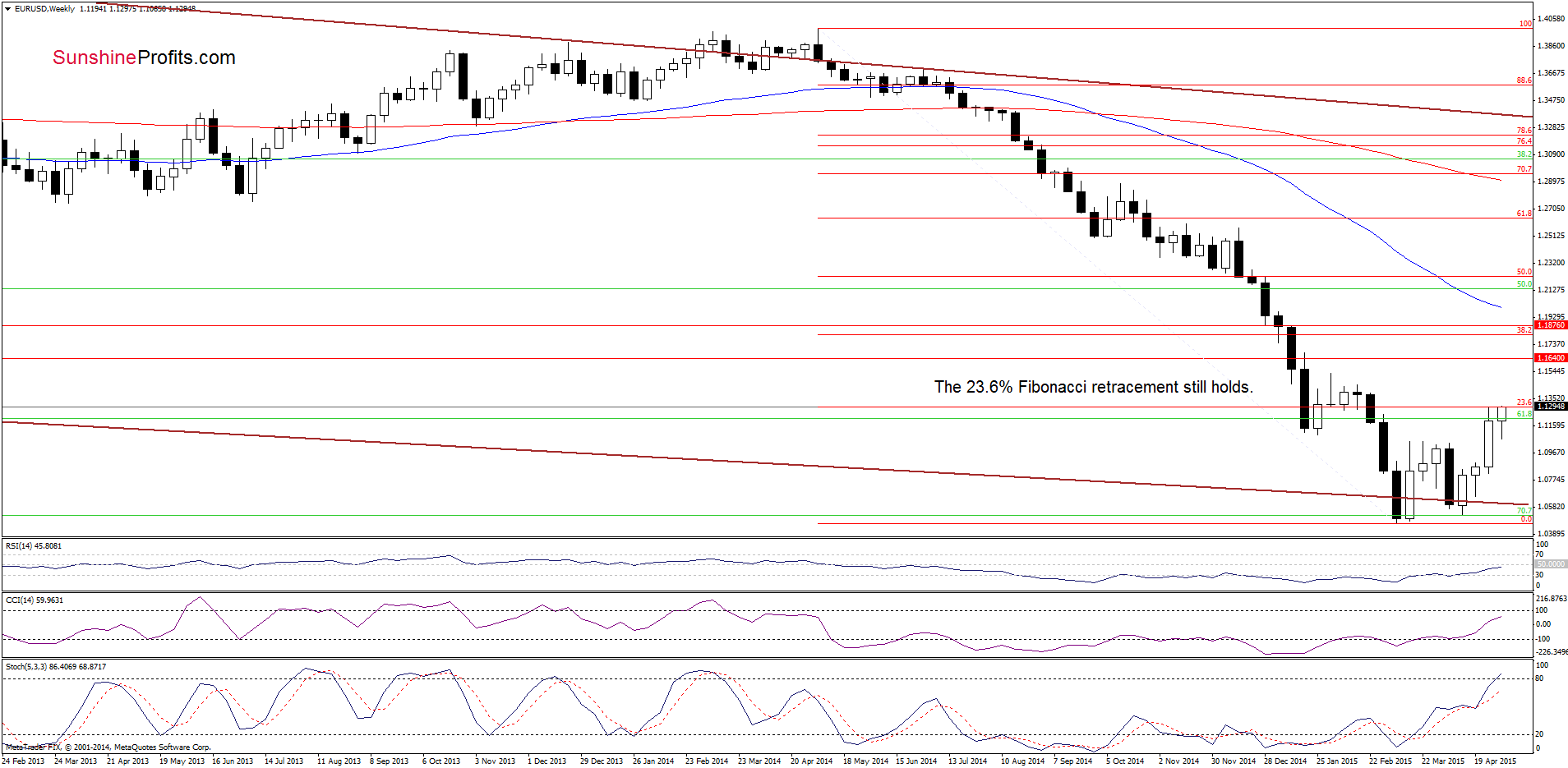Click the 1.23200 price axis label
The height and width of the screenshot is (768, 1568).
(x=1551, y=263)
